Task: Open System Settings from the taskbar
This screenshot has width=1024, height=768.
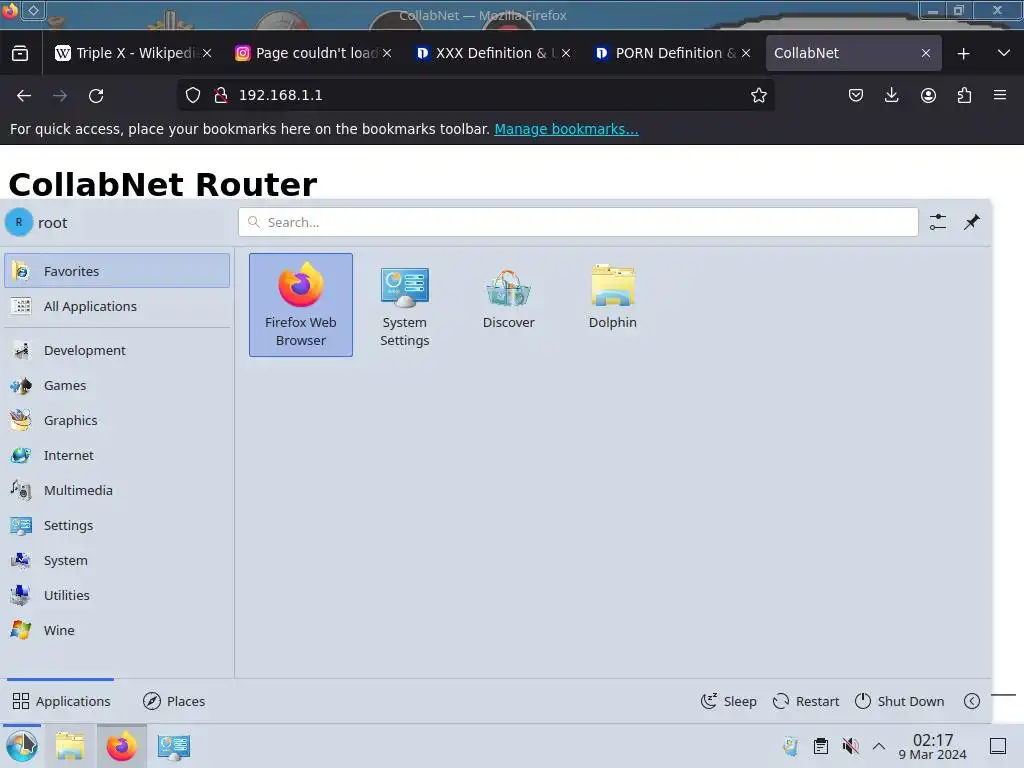Action: click(174, 746)
